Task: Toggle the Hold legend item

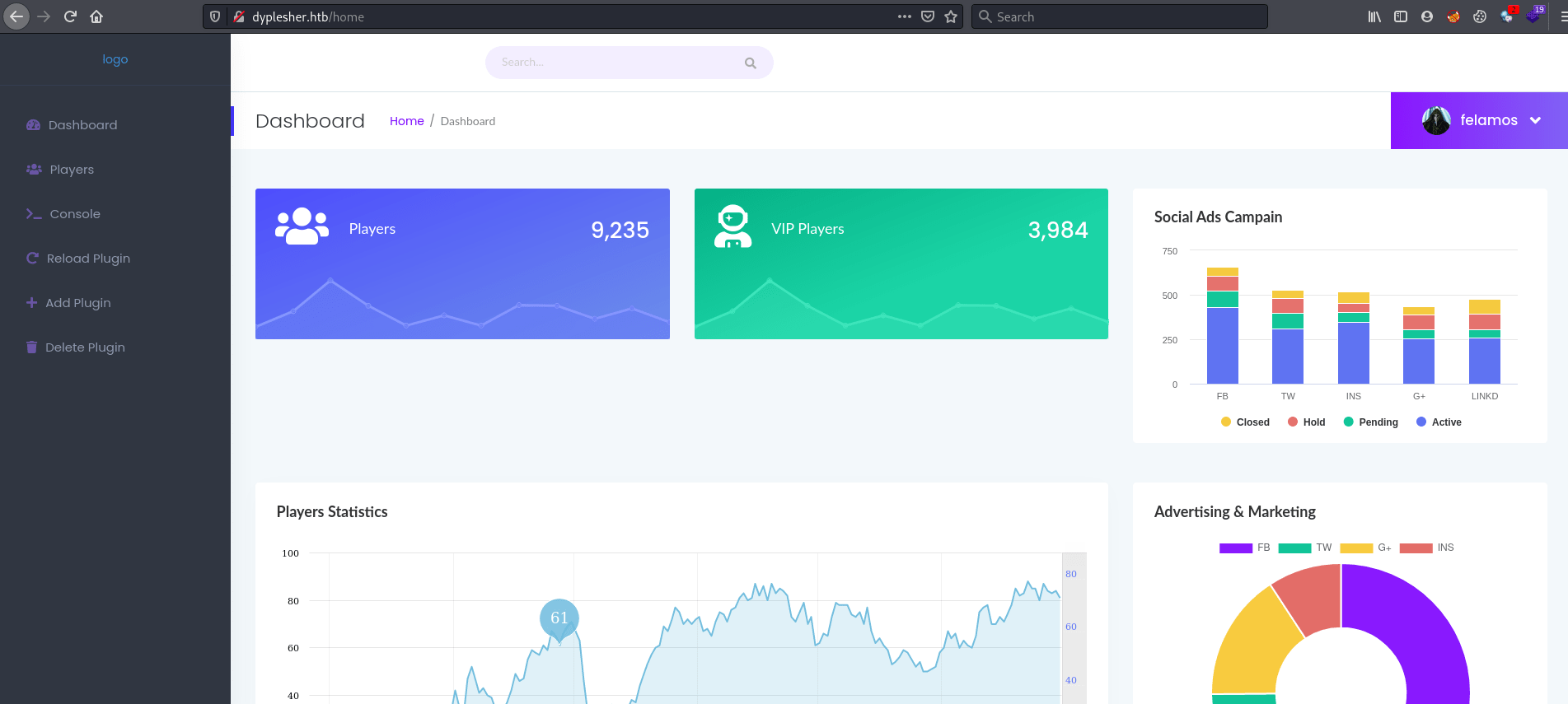Action: [x=1307, y=422]
